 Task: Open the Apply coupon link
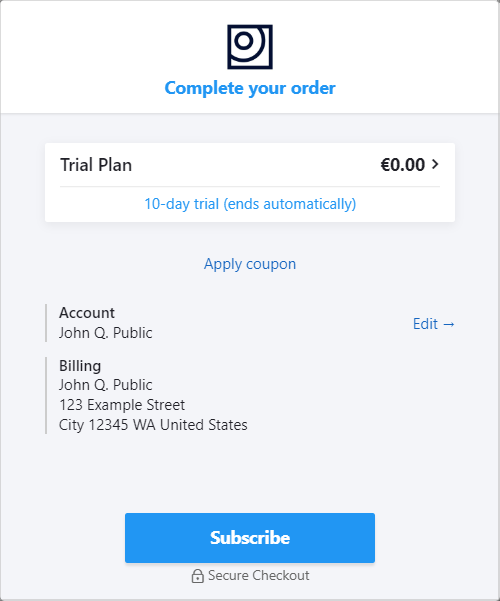250,264
